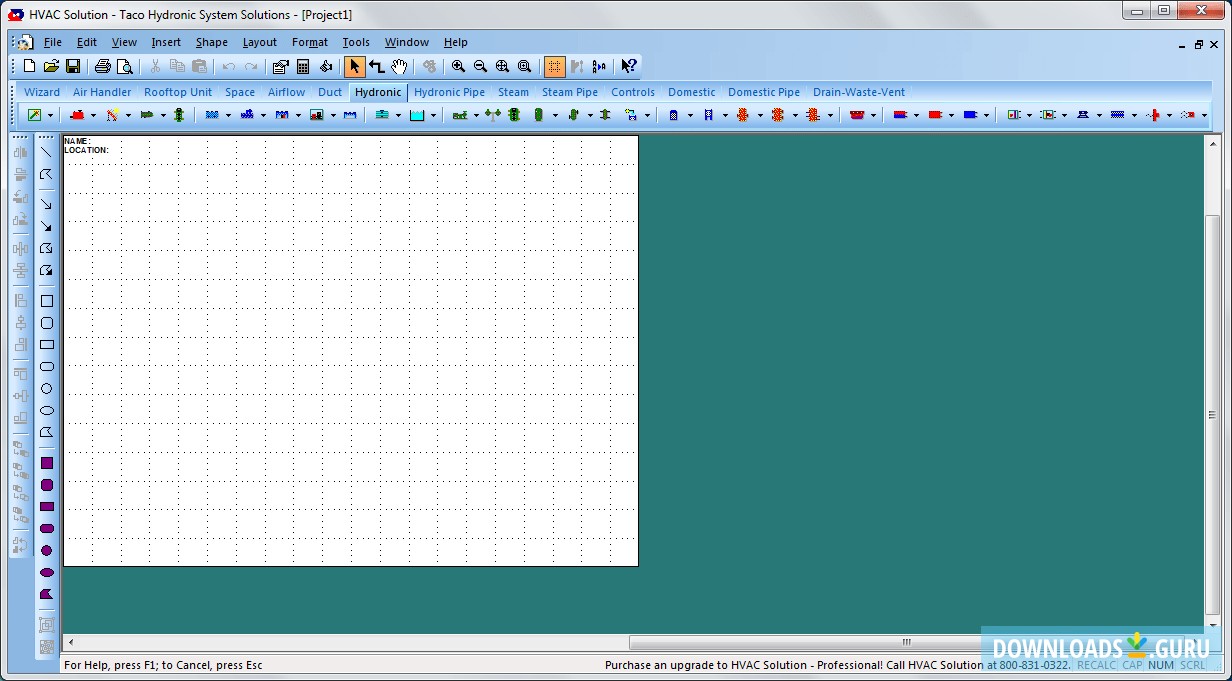Open the Layout menu
The height and width of the screenshot is (681, 1232).
click(x=259, y=42)
